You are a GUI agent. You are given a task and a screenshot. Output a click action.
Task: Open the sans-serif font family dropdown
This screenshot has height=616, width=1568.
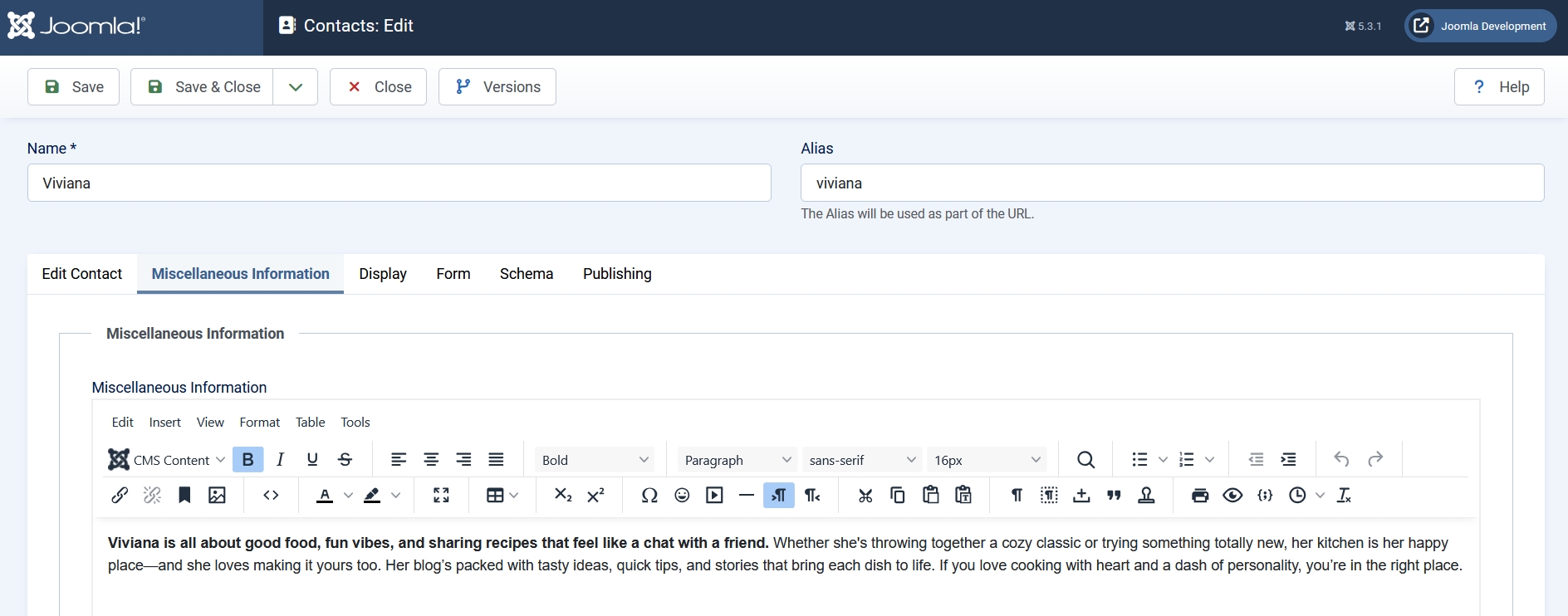pyautogui.click(x=862, y=460)
